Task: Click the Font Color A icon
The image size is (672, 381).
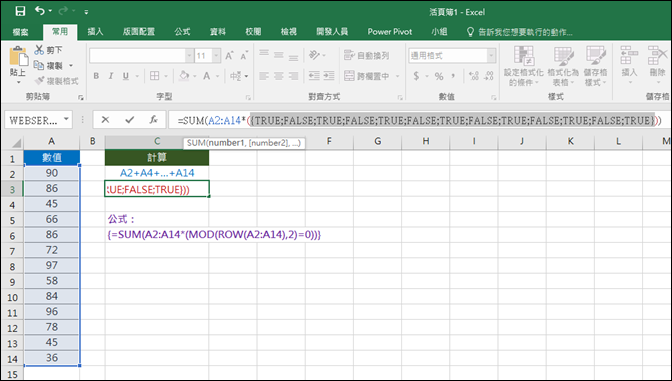Action: pos(207,76)
